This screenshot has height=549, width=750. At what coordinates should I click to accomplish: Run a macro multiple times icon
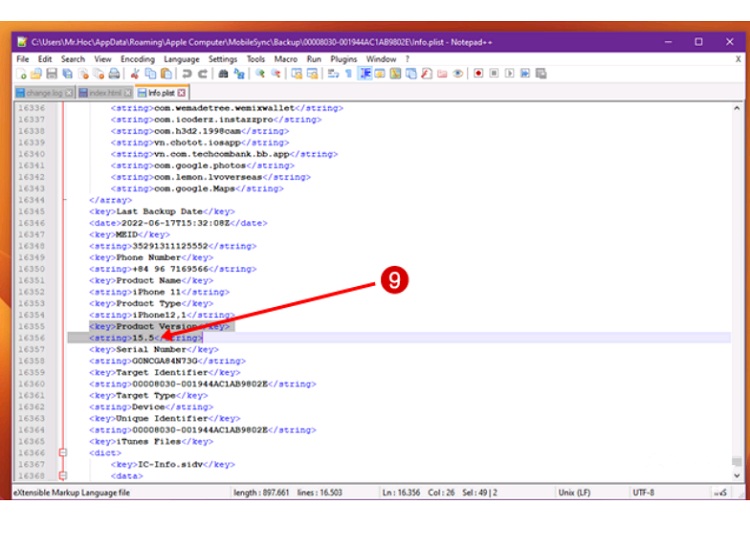point(525,74)
